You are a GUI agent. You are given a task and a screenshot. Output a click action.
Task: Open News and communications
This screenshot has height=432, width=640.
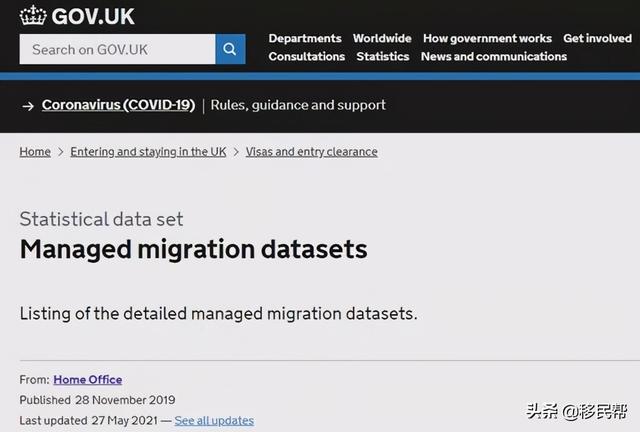[493, 57]
